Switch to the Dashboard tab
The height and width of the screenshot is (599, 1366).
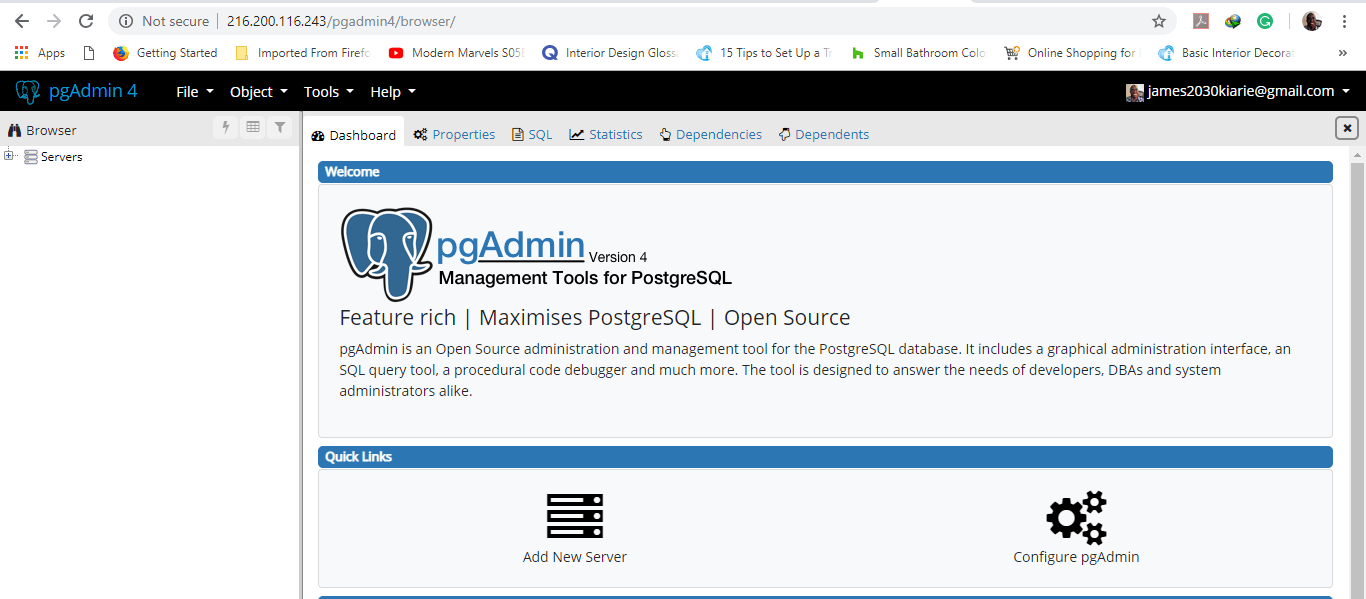tap(354, 135)
